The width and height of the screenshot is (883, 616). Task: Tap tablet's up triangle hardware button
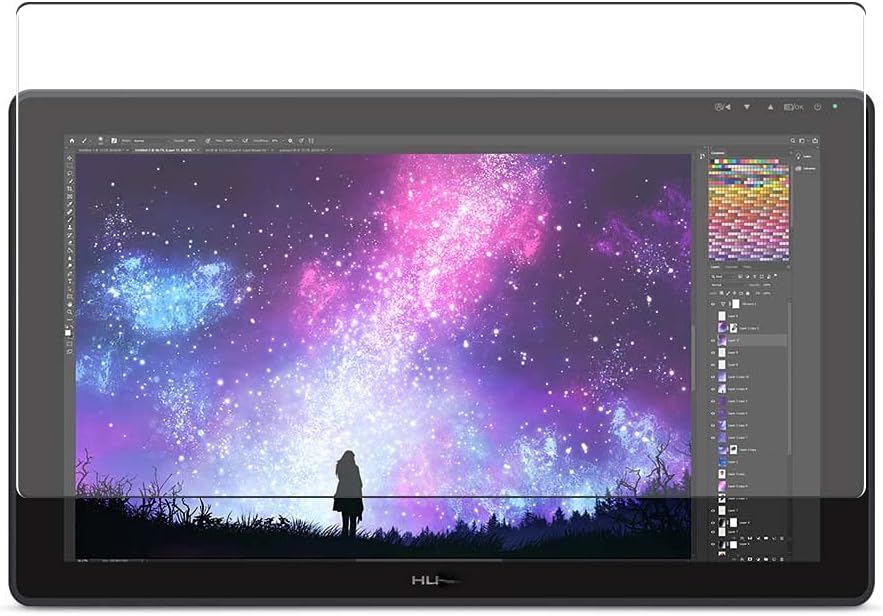(x=770, y=107)
